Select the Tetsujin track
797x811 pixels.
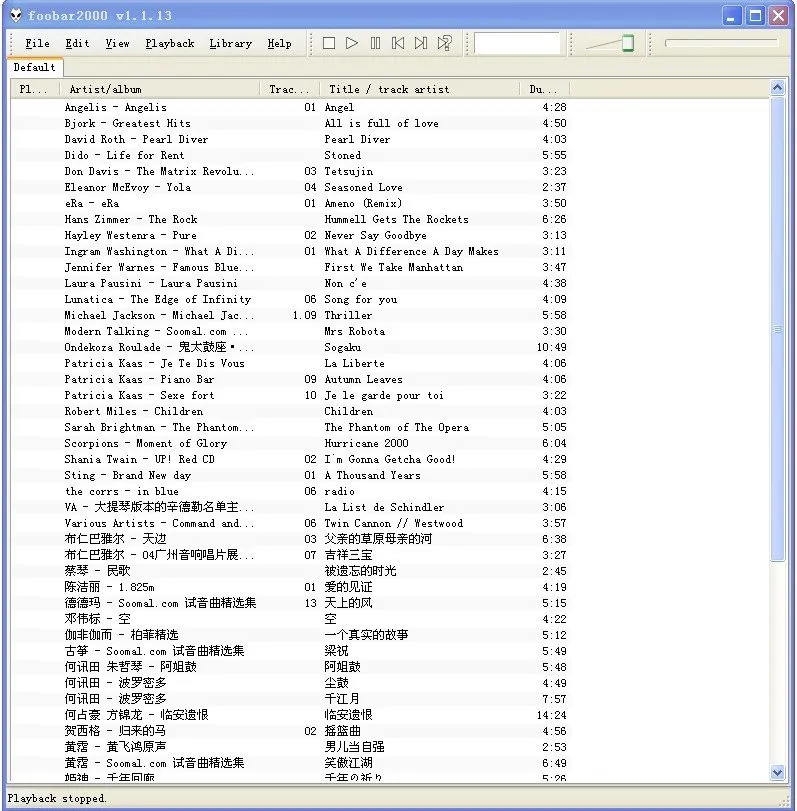[x=349, y=171]
